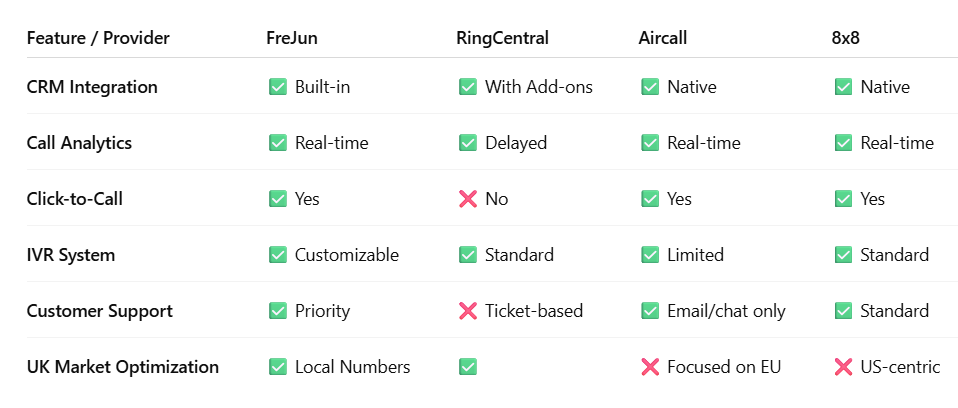Click the Aircall column header
958x408 pixels.
[x=662, y=39]
